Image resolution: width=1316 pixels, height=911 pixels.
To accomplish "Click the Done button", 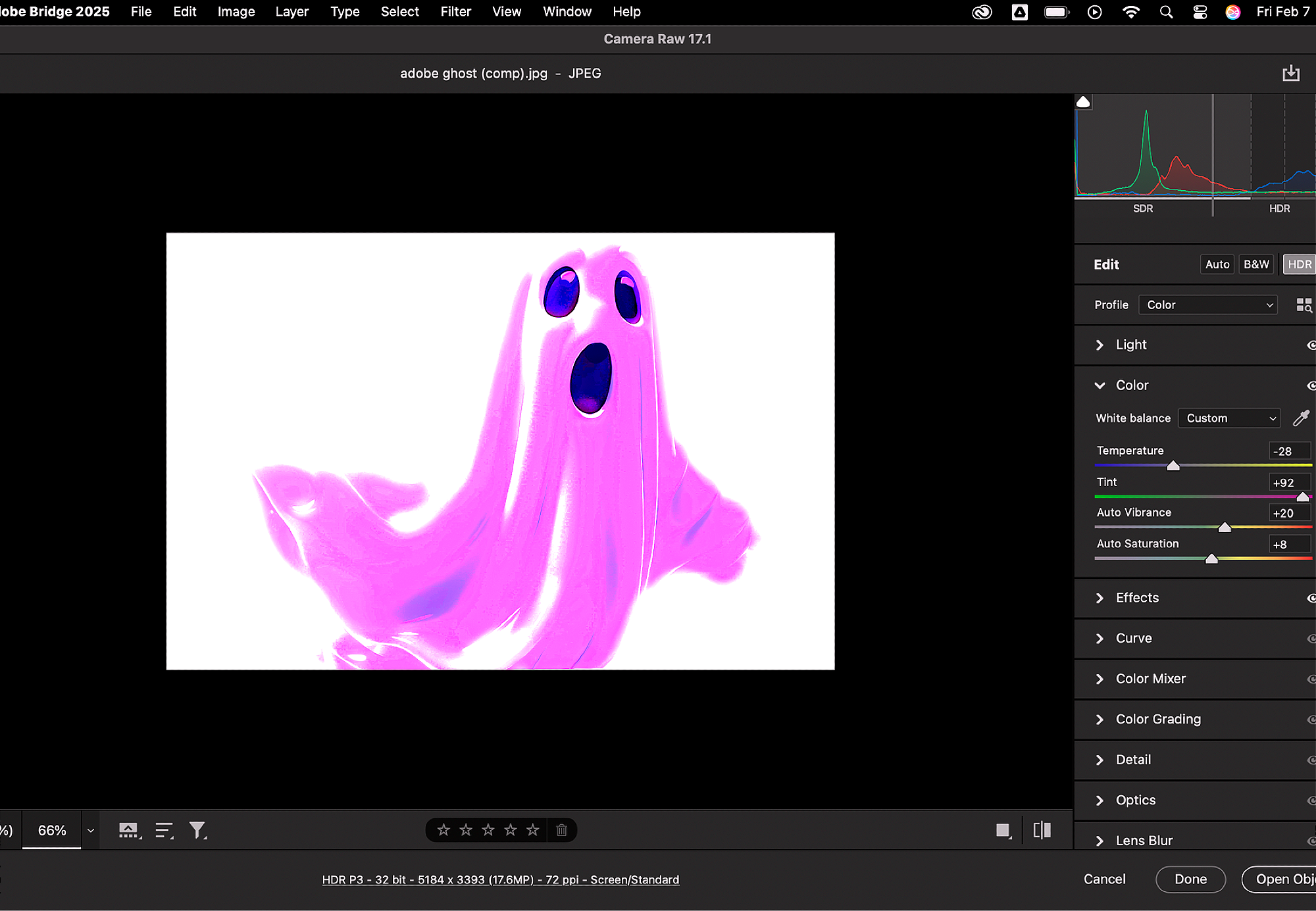I will click(x=1190, y=879).
